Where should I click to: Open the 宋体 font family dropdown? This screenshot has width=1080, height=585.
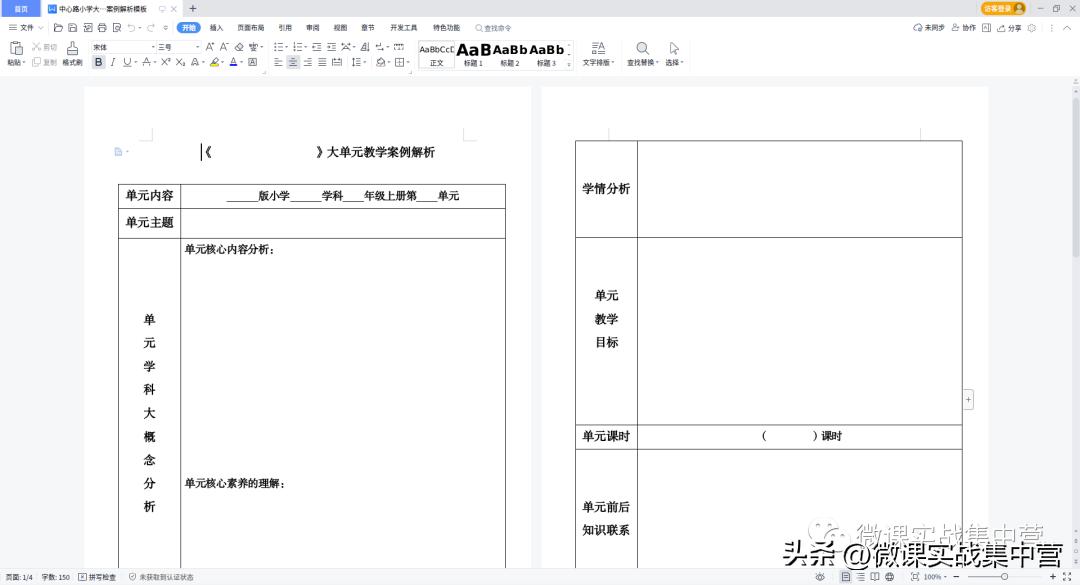(x=153, y=47)
